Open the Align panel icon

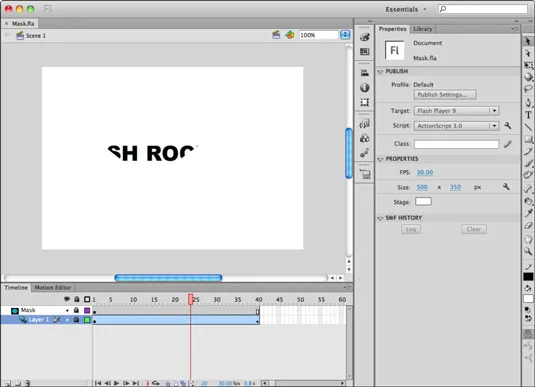(364, 73)
